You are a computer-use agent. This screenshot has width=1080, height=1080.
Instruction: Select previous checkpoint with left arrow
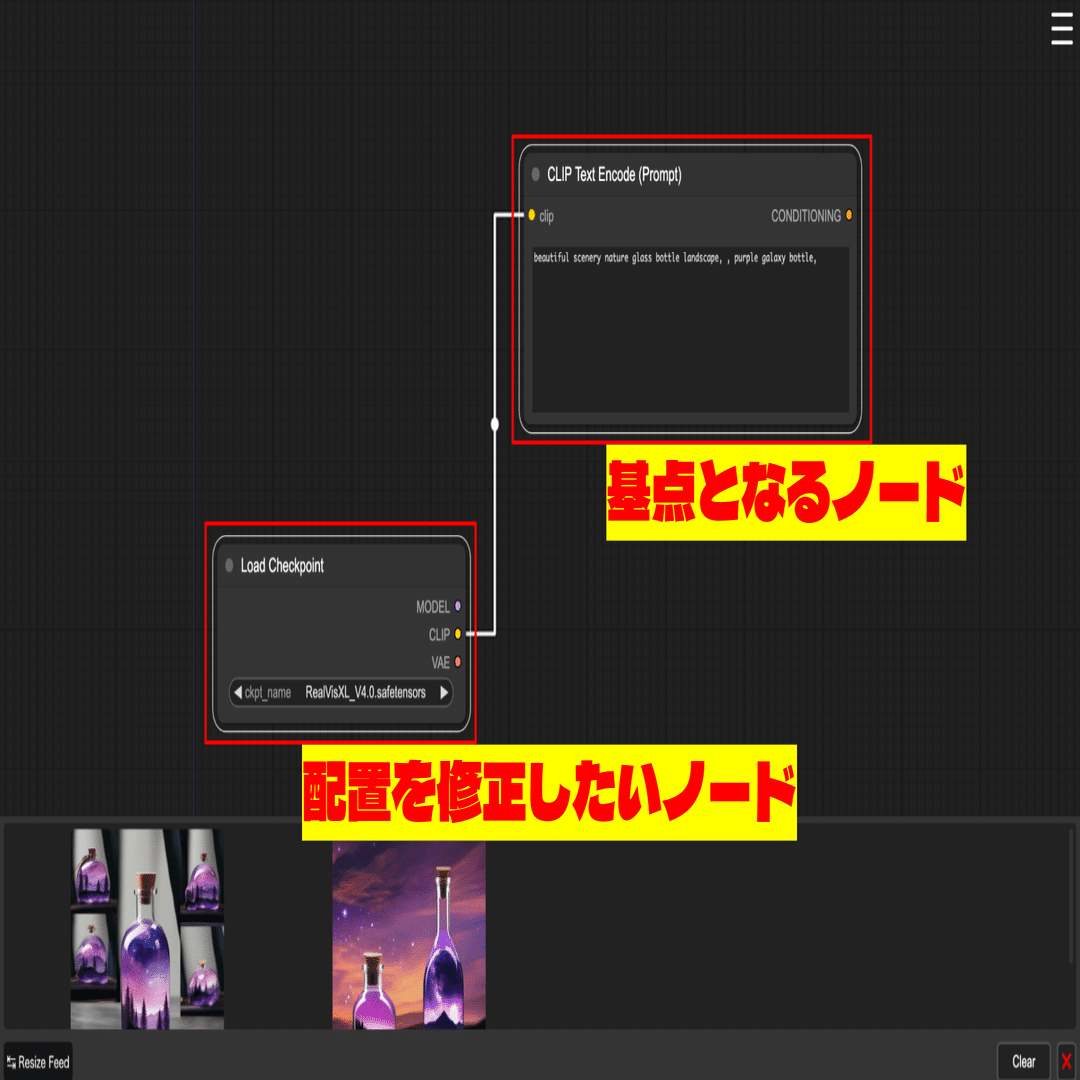coord(238,692)
